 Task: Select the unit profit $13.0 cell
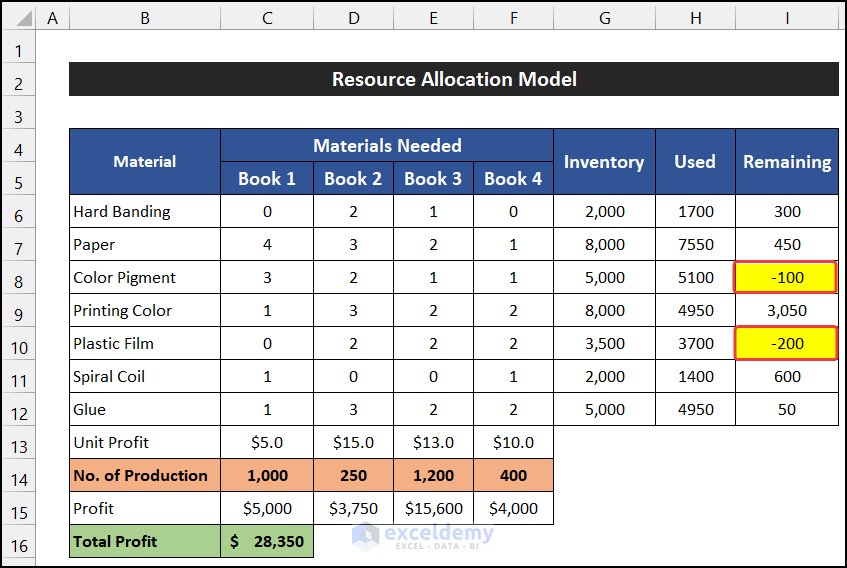pos(433,442)
